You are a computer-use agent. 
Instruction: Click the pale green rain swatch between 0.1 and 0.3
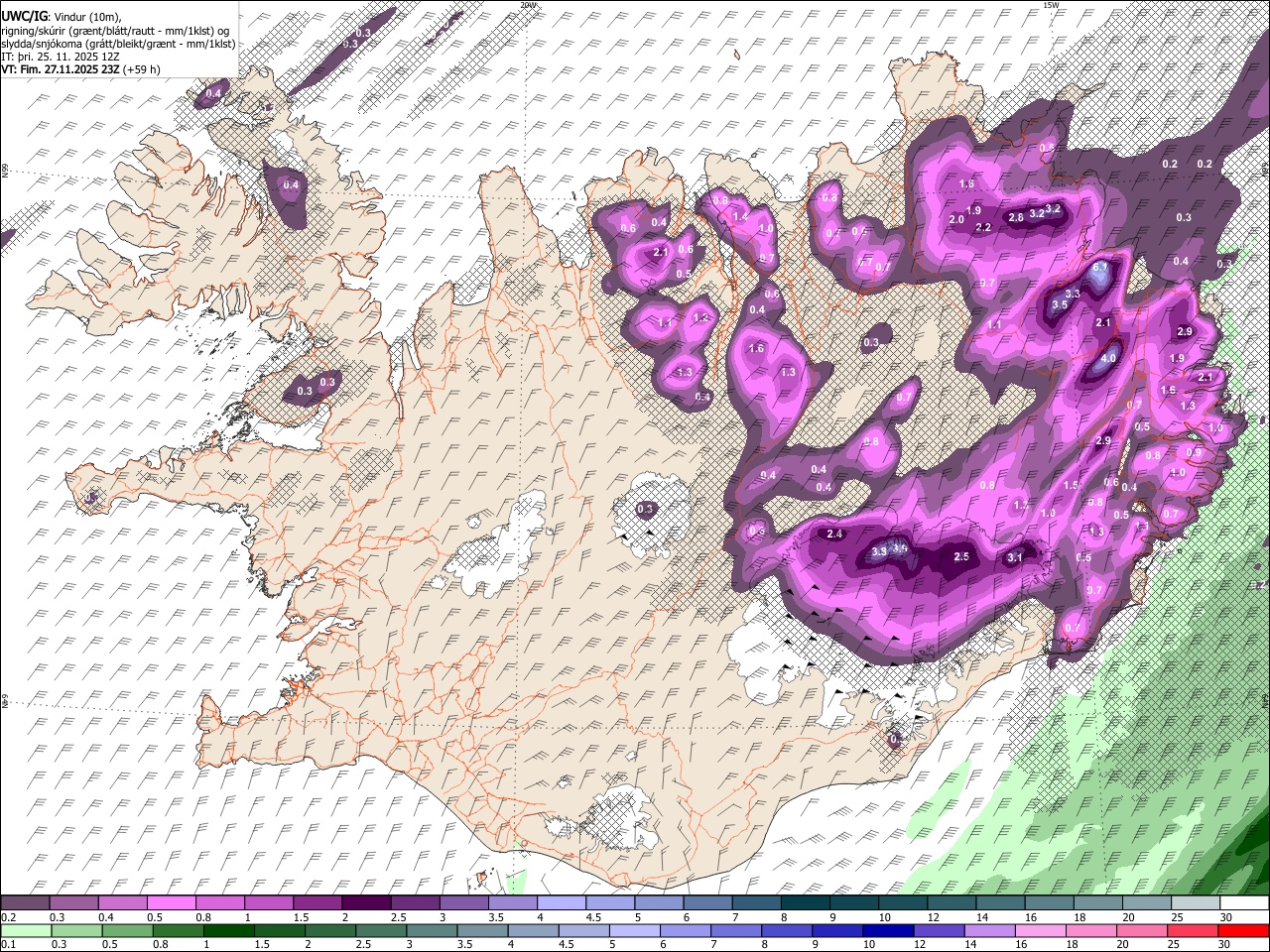click(25, 930)
